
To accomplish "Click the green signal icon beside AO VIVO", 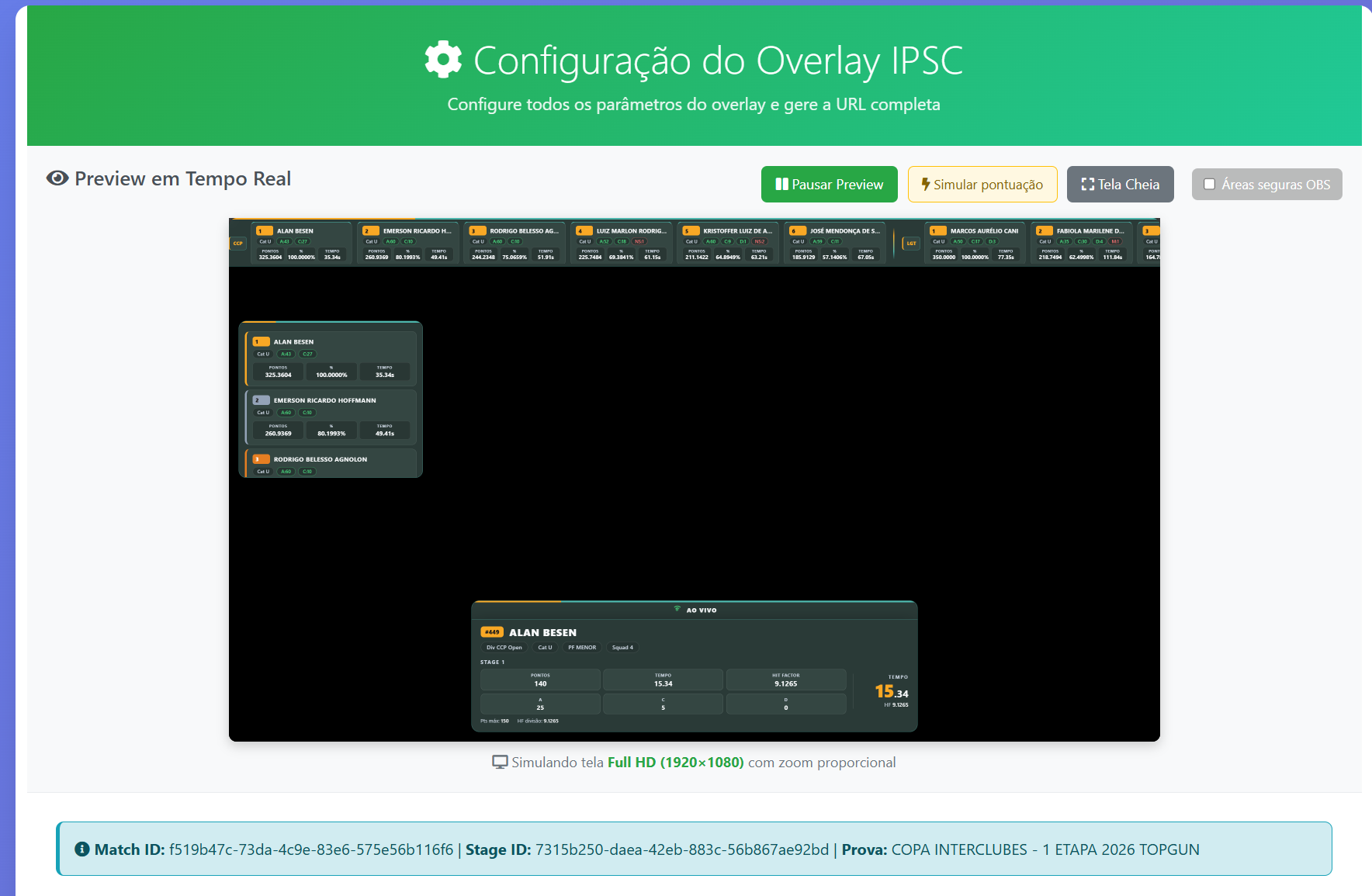I will click(677, 610).
